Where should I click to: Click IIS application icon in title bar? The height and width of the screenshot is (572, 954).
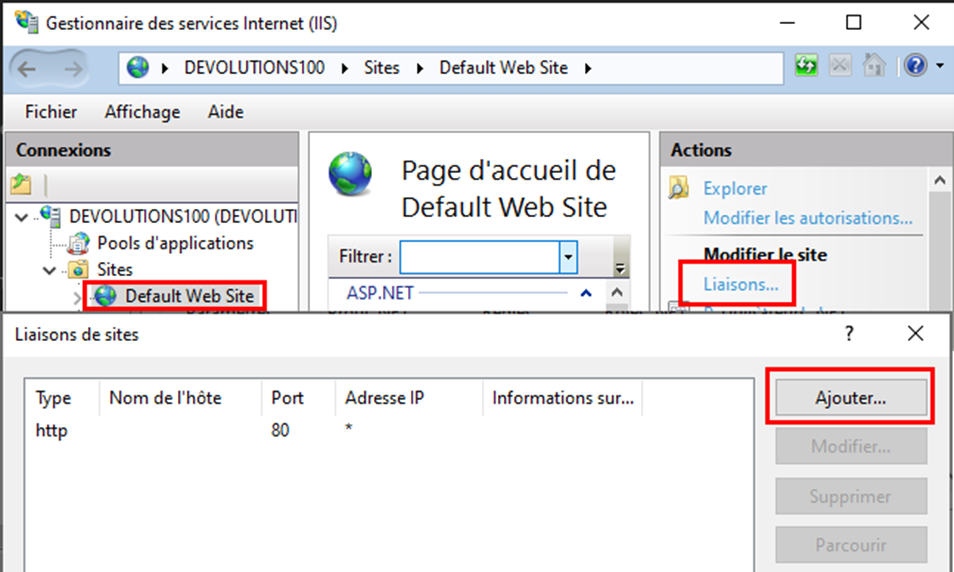tap(27, 21)
